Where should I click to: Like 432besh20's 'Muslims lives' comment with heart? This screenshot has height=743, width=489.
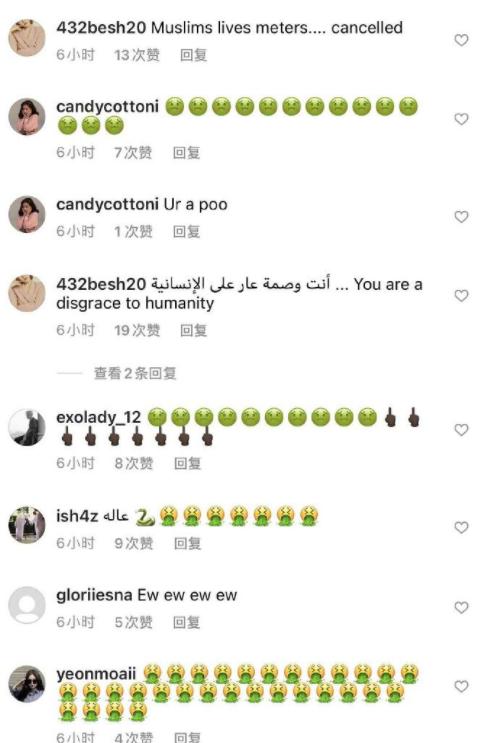tap(461, 40)
